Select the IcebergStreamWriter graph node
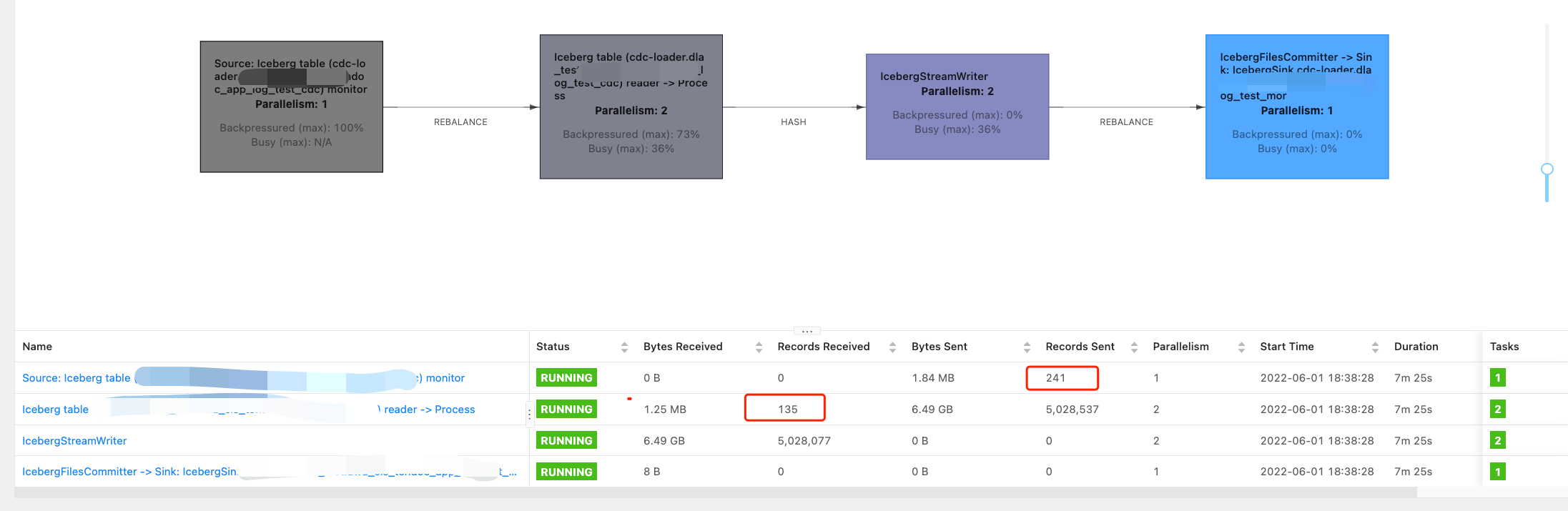1568x511 pixels. (957, 106)
